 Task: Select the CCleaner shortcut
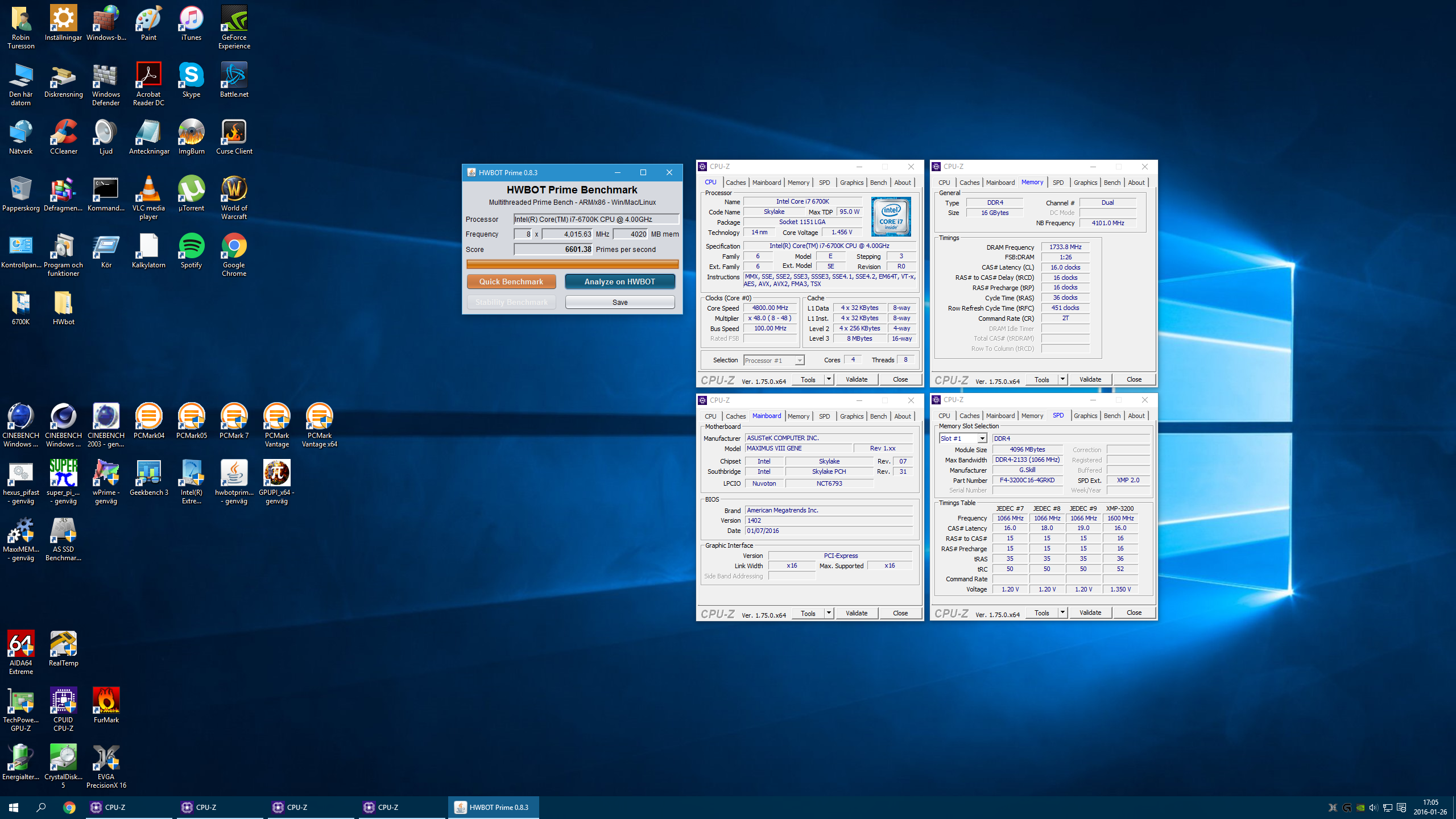coord(63,136)
